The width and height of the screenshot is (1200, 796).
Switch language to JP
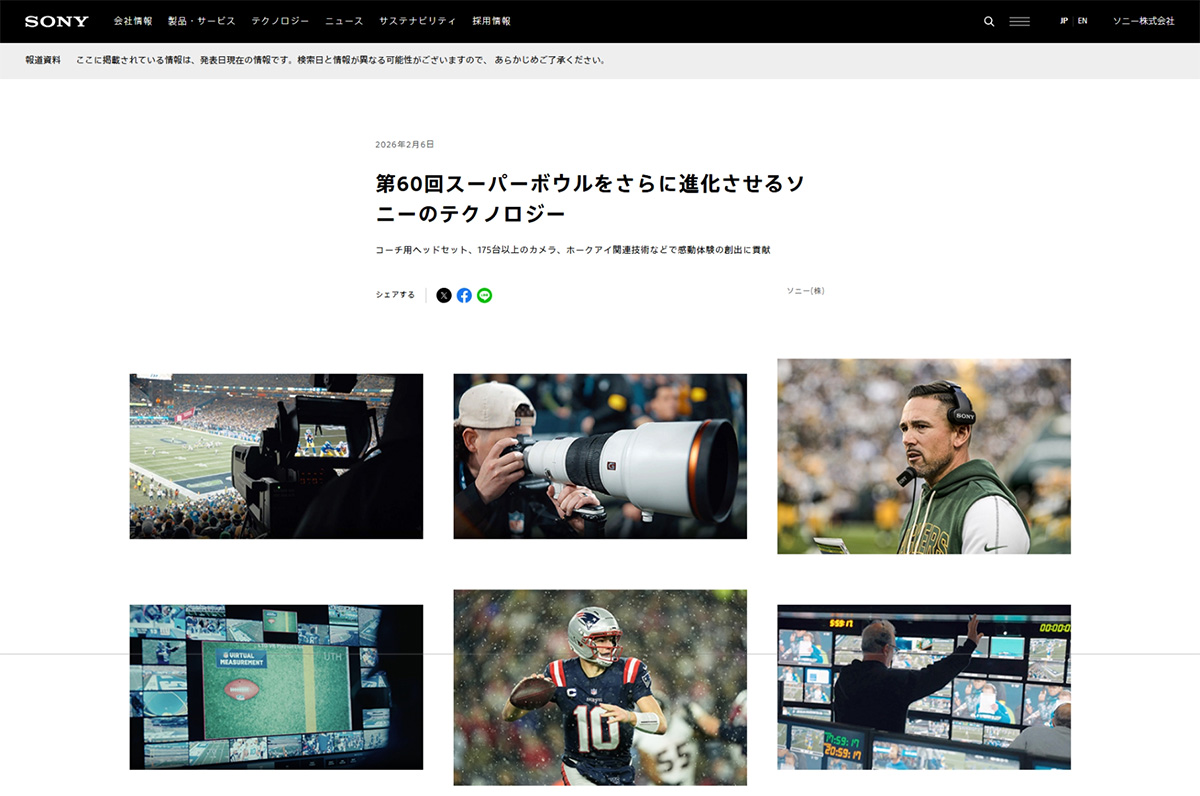(x=1064, y=21)
